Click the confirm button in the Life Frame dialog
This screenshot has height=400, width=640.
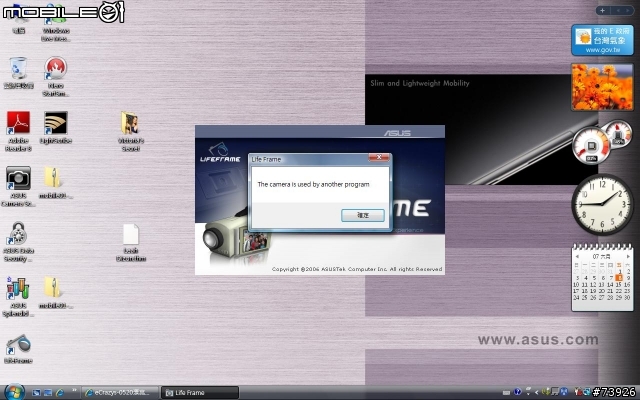pos(362,215)
